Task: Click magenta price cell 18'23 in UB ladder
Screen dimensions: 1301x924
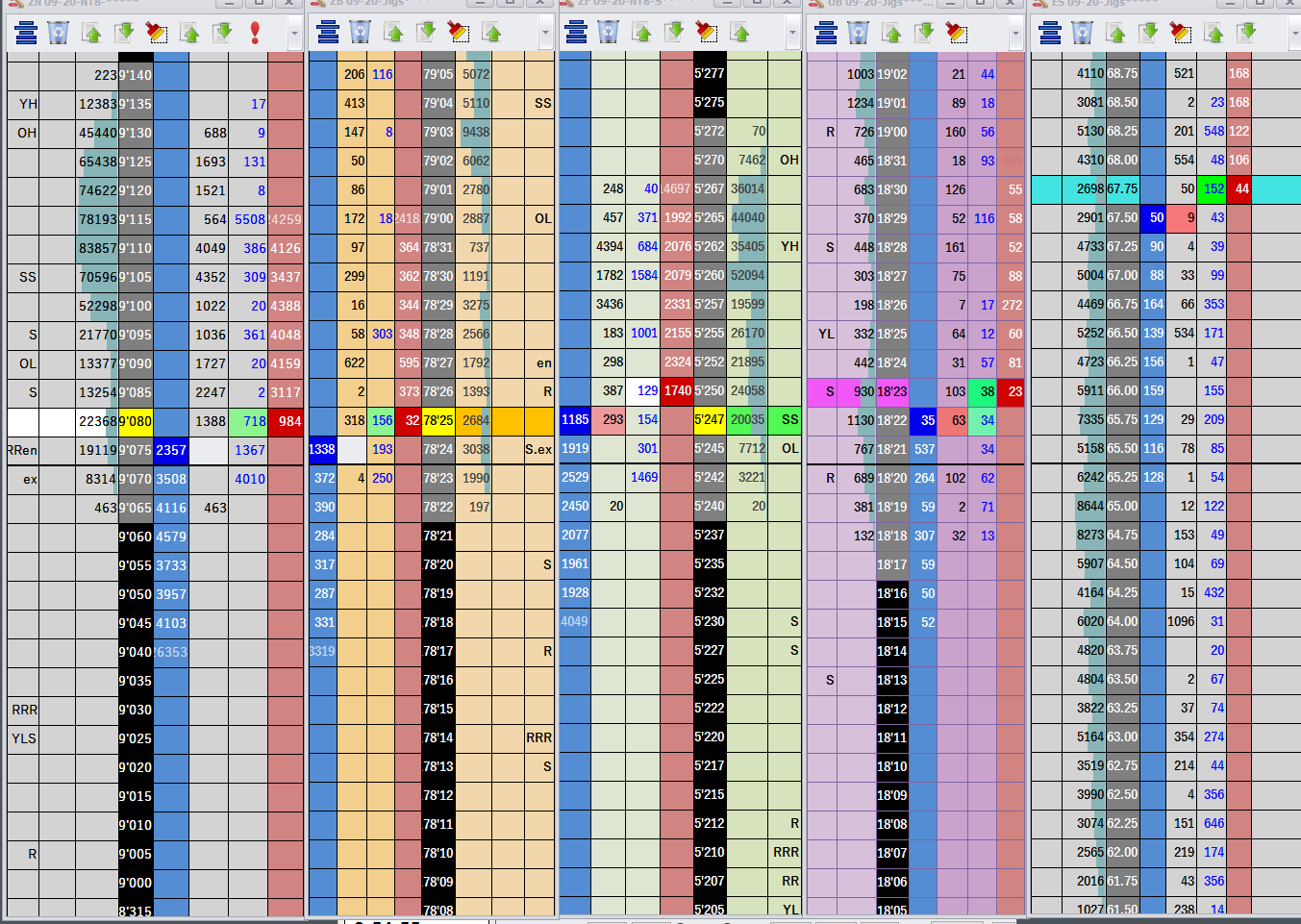Action: coord(892,391)
